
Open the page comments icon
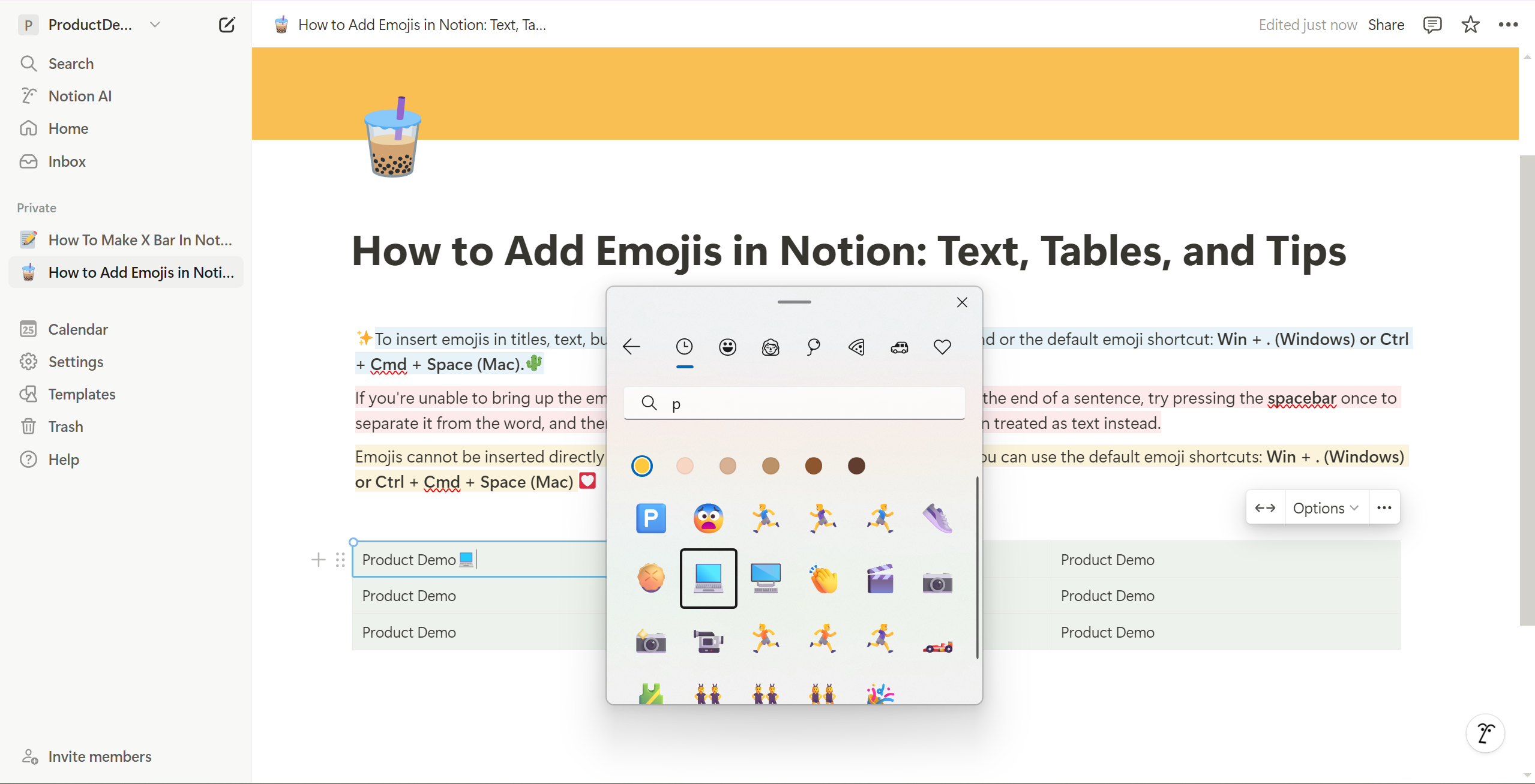tap(1432, 25)
